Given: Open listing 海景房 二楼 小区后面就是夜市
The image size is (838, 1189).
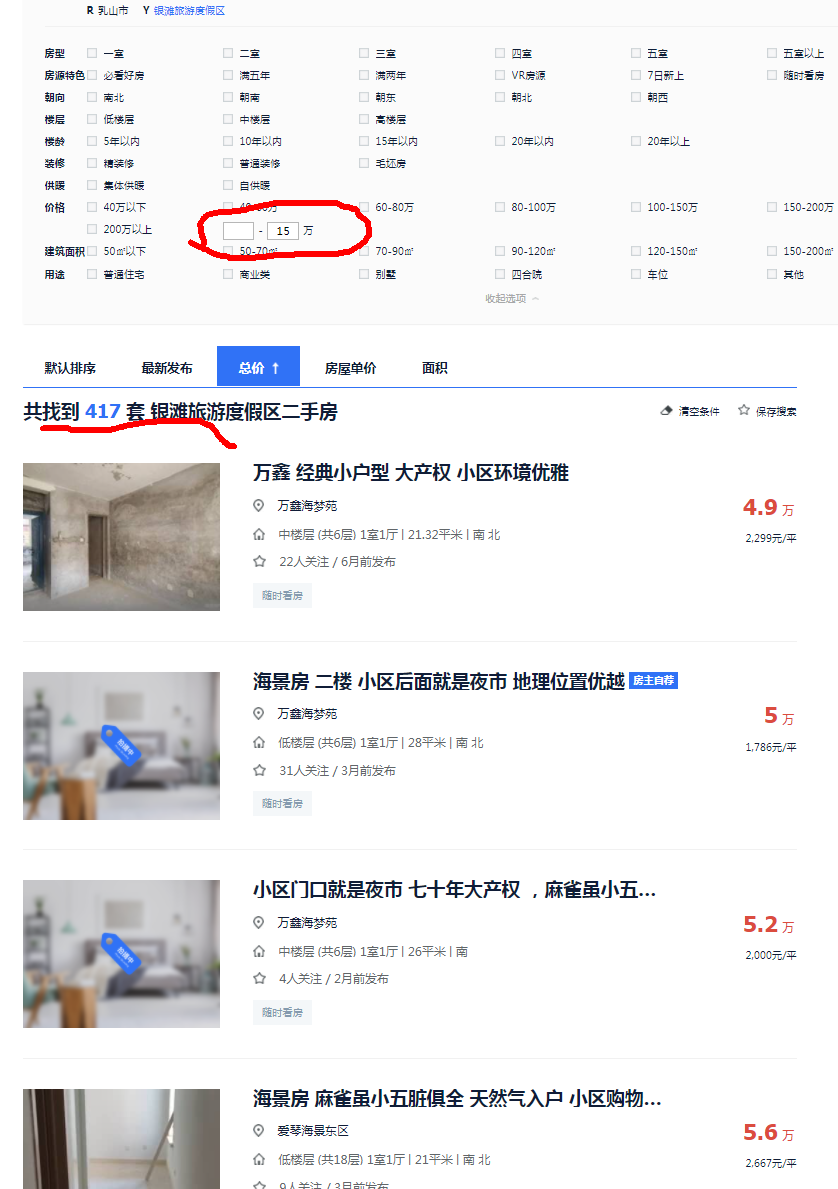Looking at the screenshot, I should [439, 681].
